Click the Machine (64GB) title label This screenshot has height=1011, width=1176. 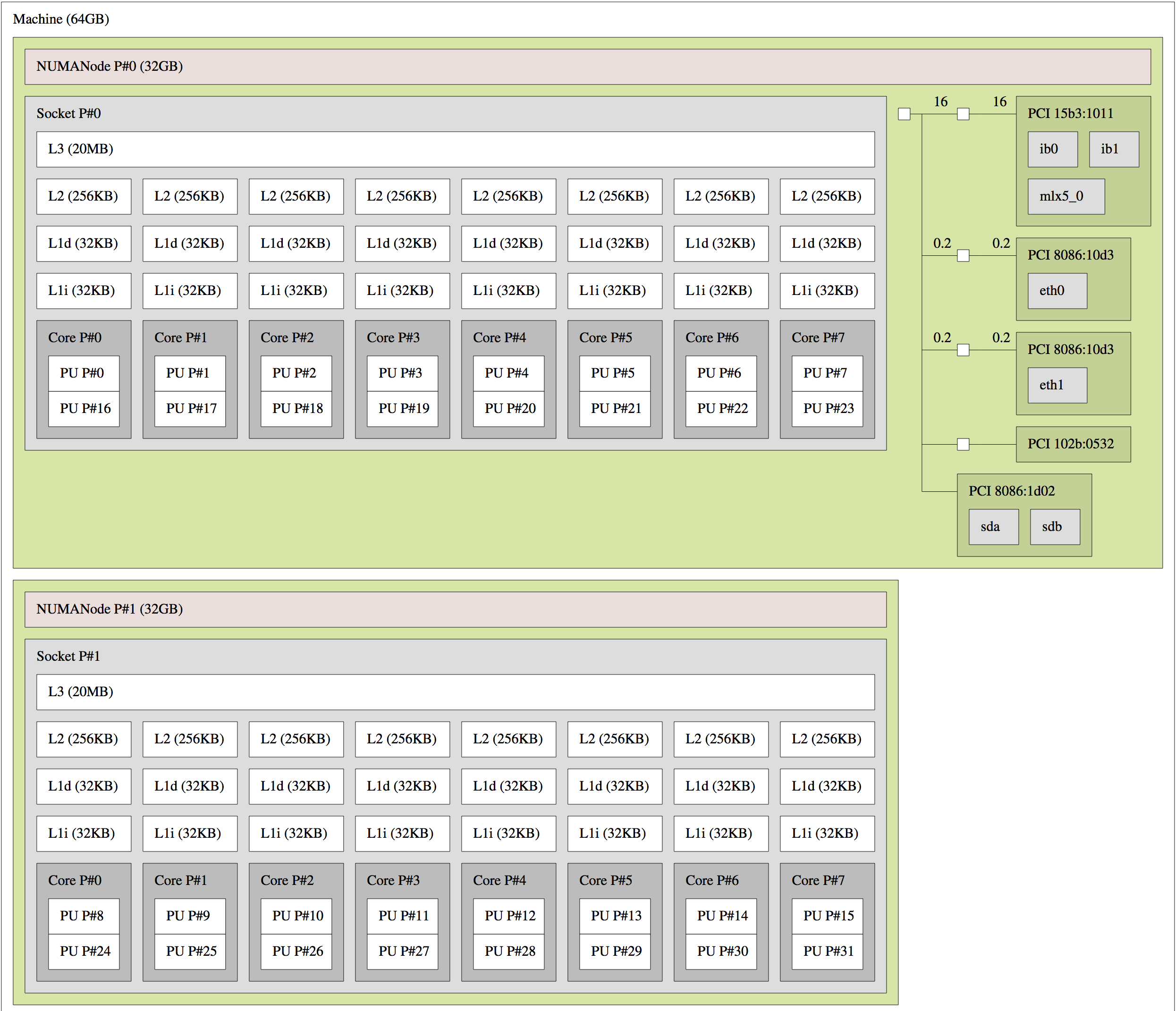tap(61, 19)
